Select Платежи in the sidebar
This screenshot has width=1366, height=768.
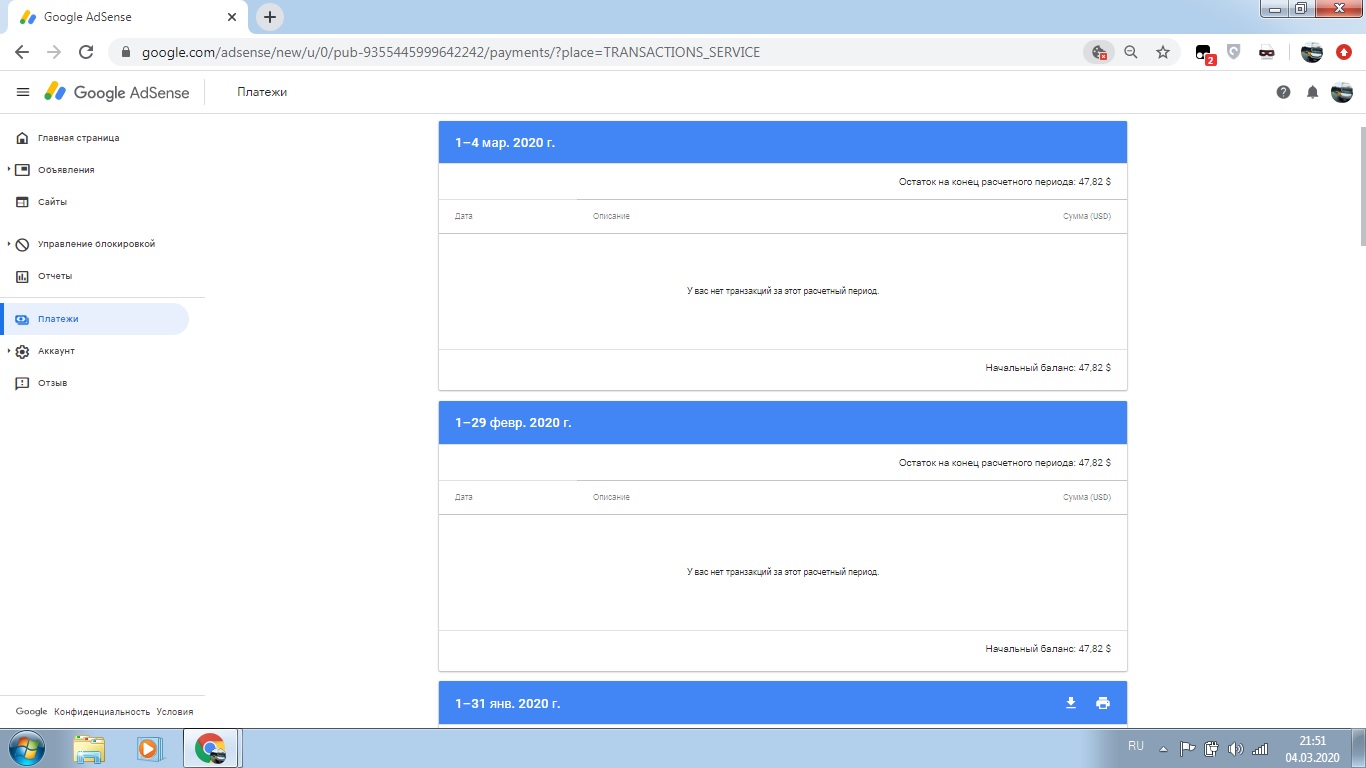coord(94,319)
